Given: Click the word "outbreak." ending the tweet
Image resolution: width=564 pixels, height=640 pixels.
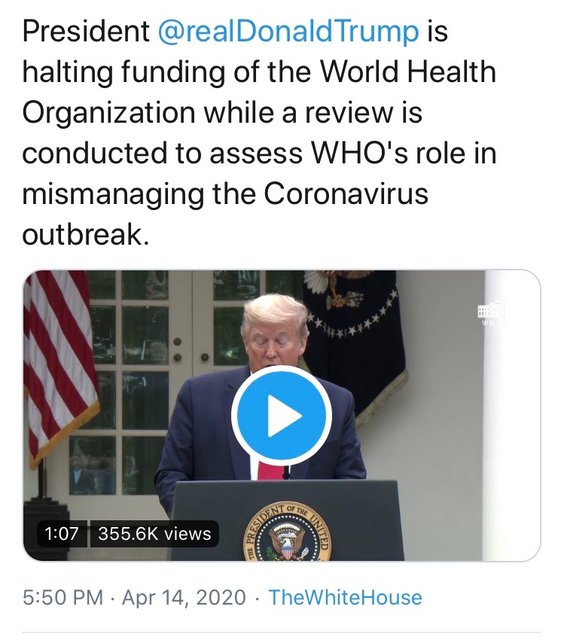Looking at the screenshot, I should click(x=86, y=235).
